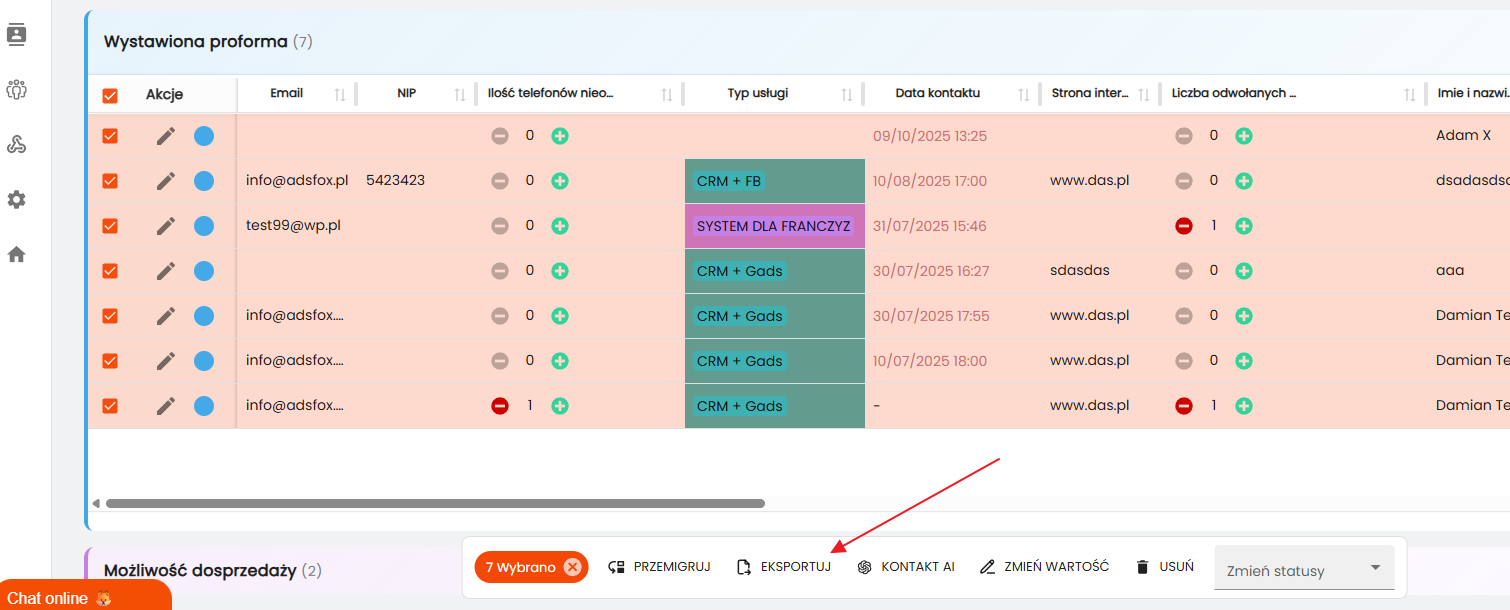Toggle the select-all checkbox in header
The image size is (1510, 610).
coord(110,96)
